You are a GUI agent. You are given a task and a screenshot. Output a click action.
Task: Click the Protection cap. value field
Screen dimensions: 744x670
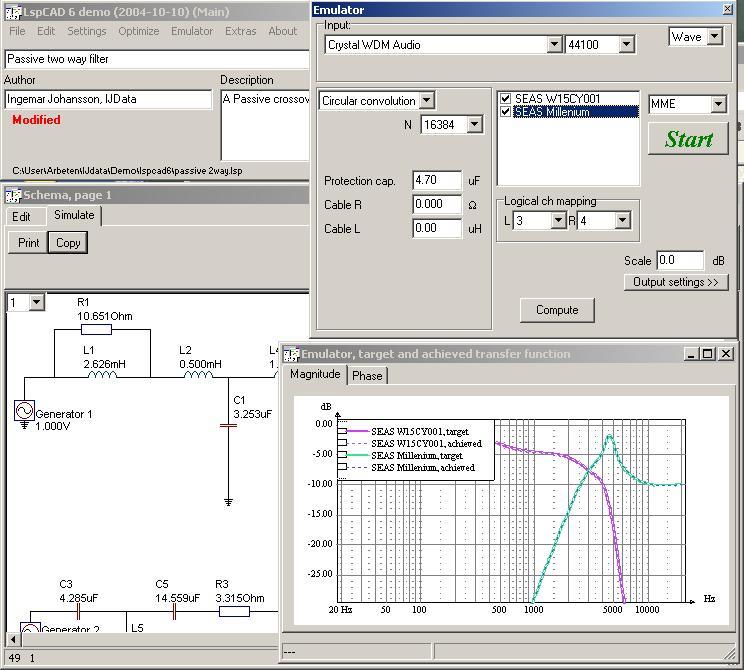(437, 180)
